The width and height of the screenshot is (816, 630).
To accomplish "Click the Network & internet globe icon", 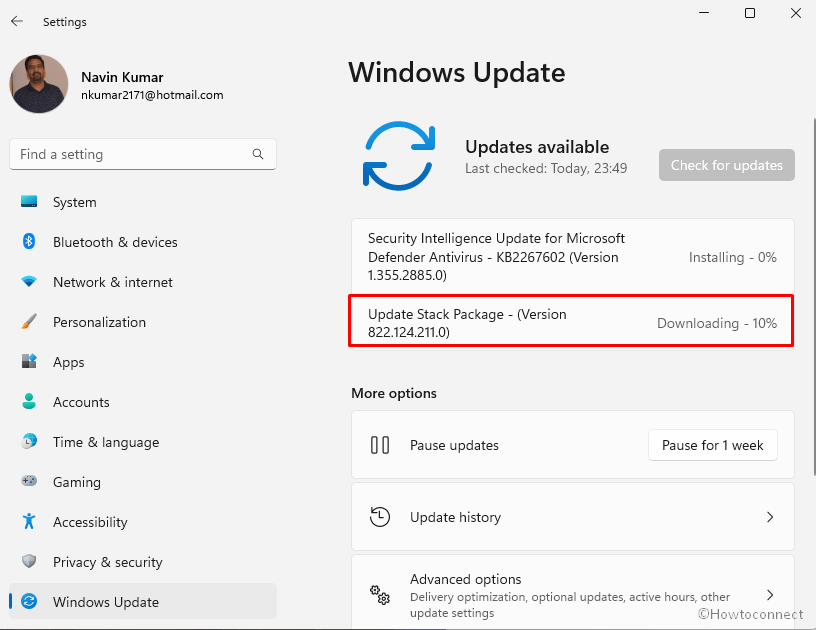I will pos(31,282).
